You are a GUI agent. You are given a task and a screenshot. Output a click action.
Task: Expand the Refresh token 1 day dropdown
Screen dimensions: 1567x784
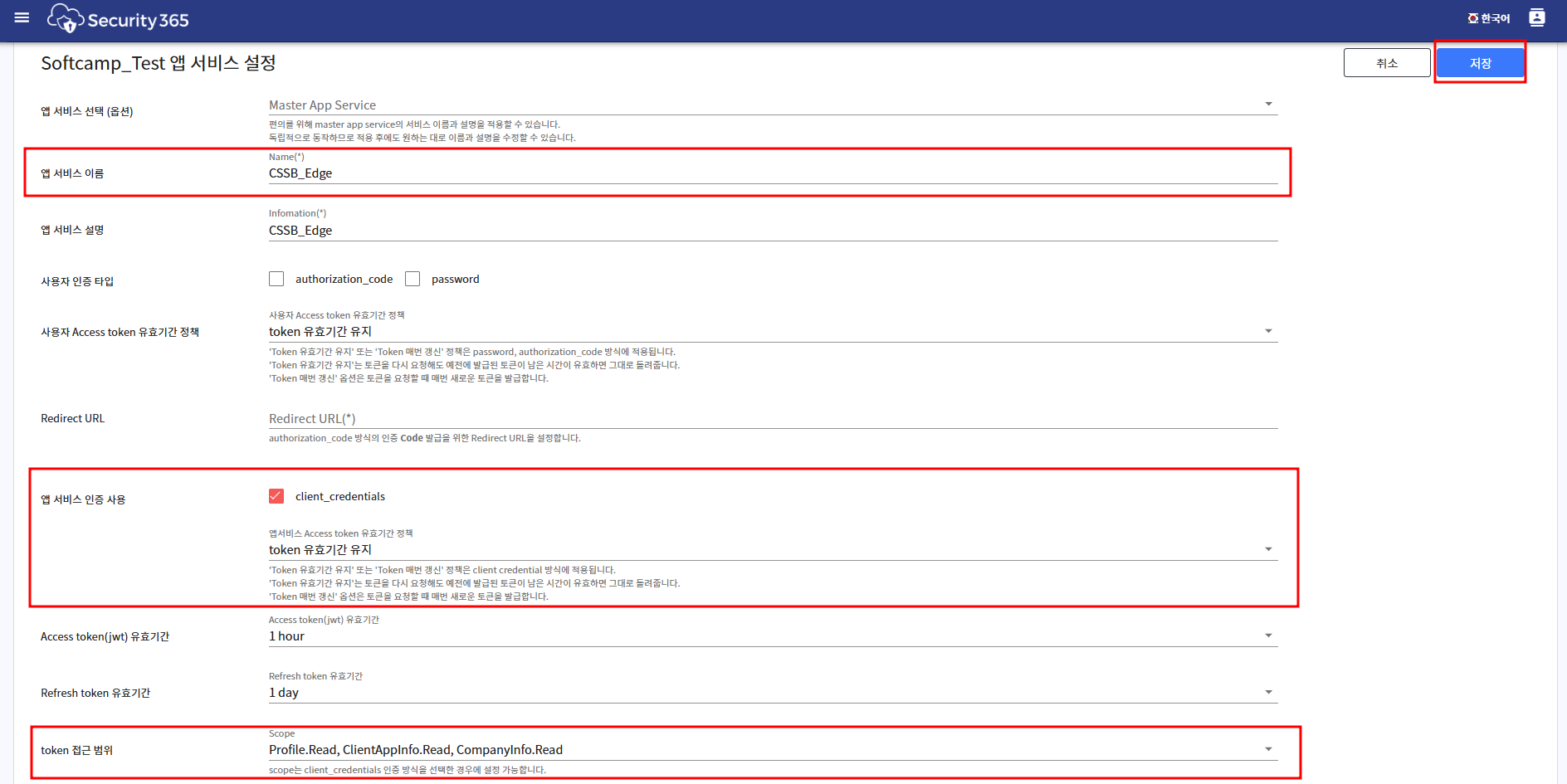(1268, 692)
